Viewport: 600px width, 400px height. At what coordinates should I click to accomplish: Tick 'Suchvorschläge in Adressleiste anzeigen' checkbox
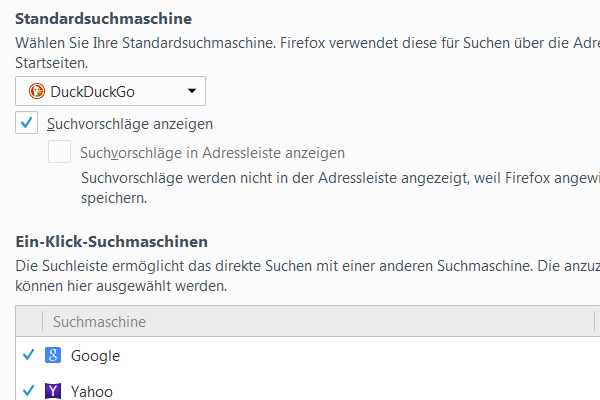[60, 153]
